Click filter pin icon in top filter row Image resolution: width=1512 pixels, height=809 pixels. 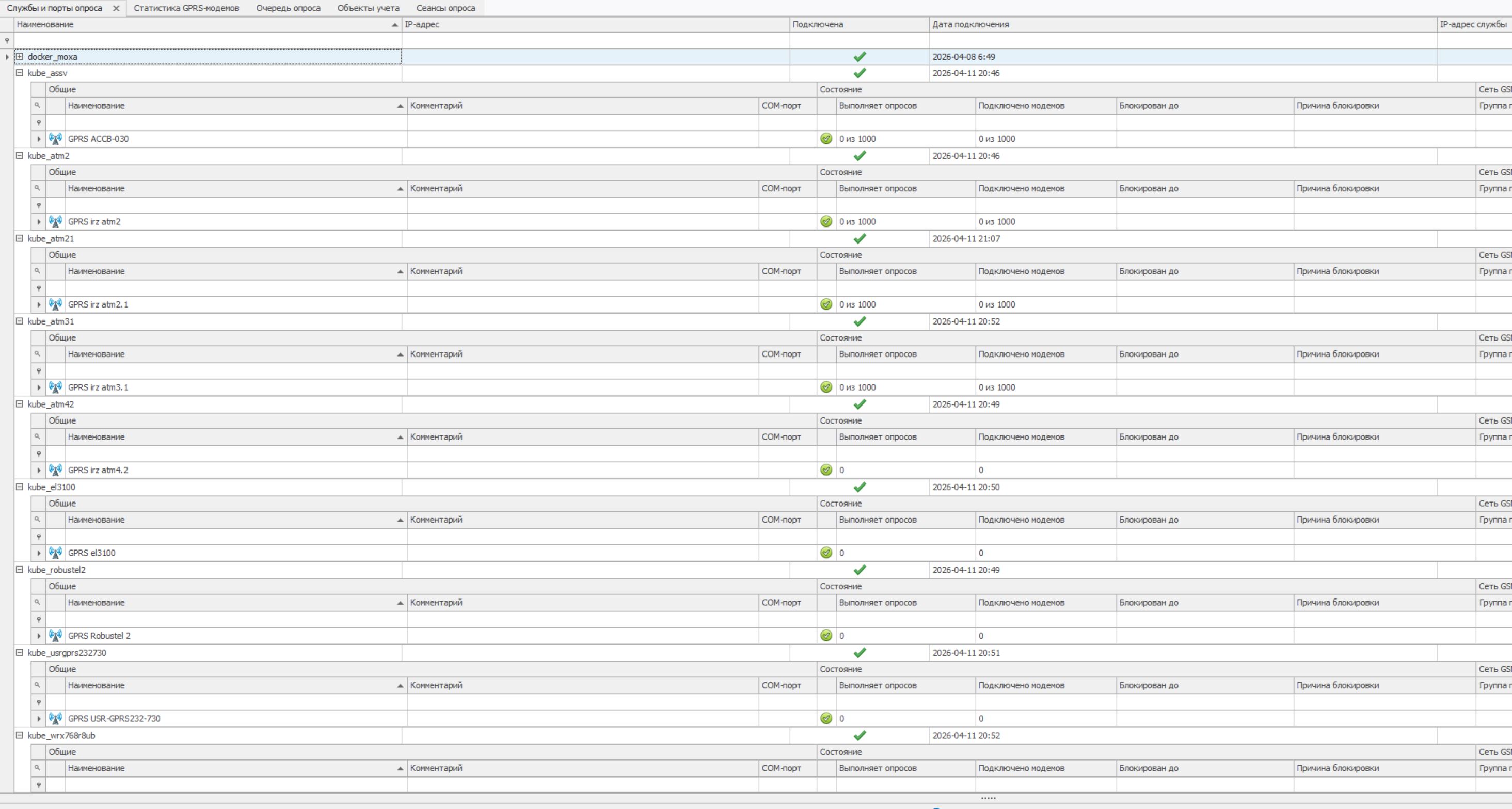[7, 41]
